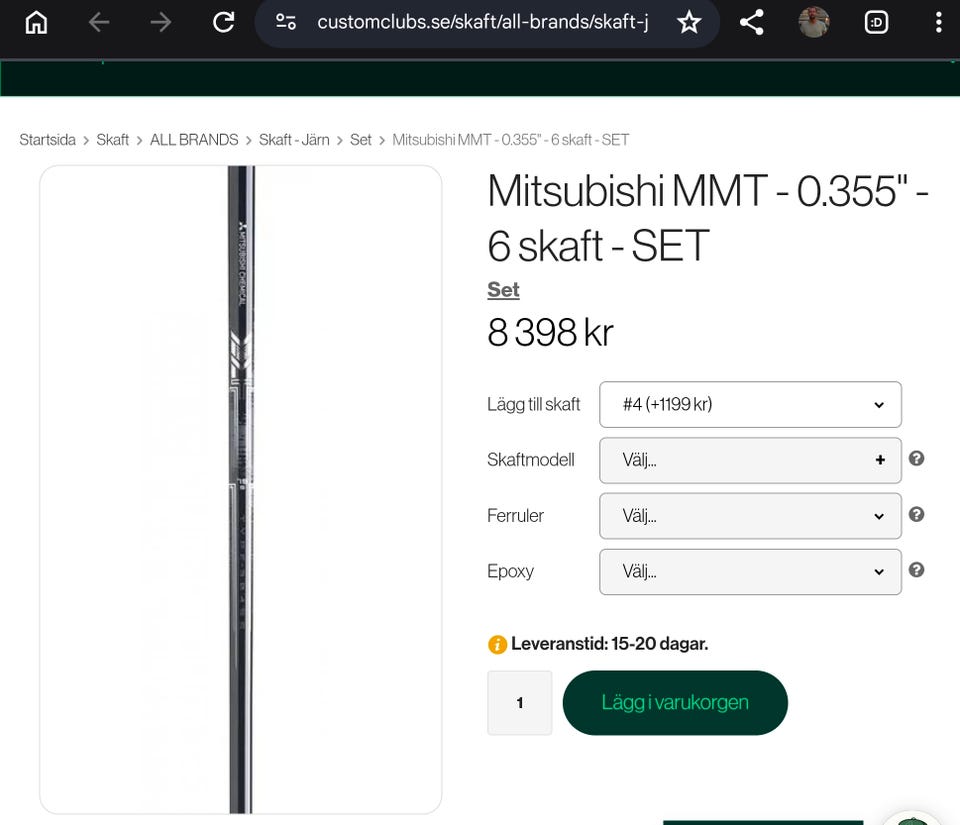
Task: Open the tab switcher button
Action: (x=876, y=23)
